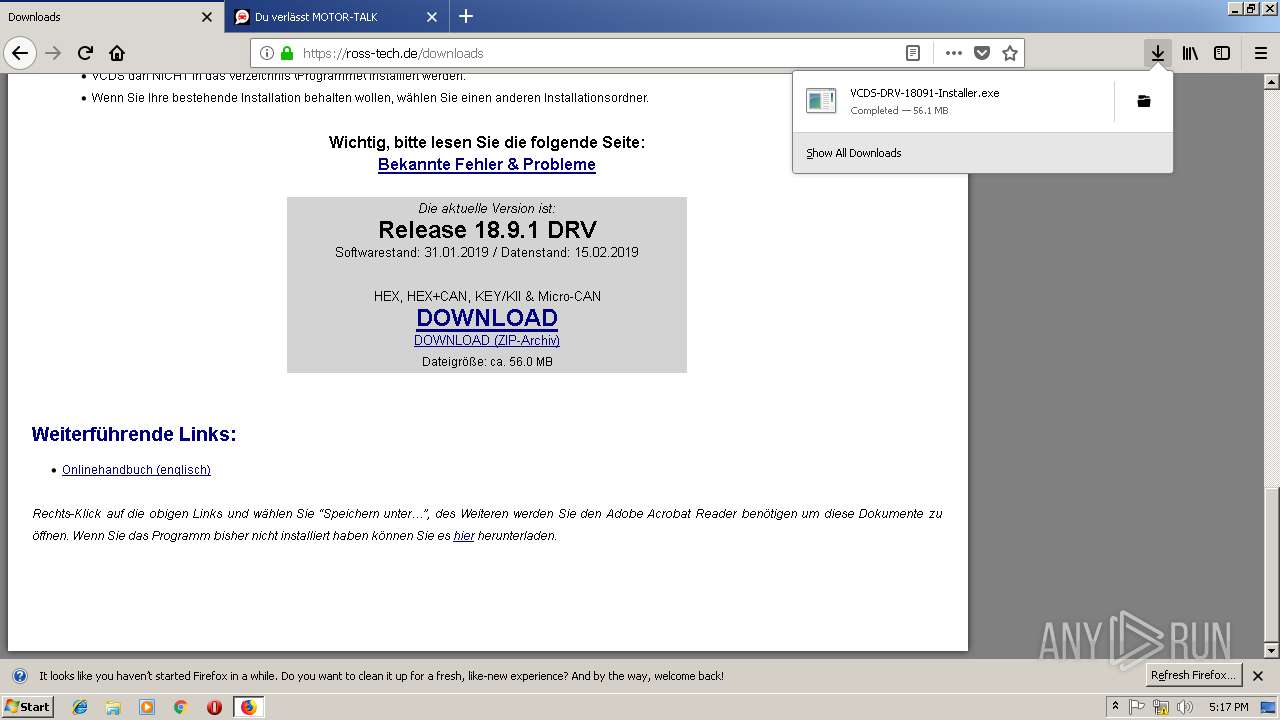This screenshot has height=720, width=1280.
Task: Launch Internet Explorer from taskbar
Action: (x=80, y=707)
